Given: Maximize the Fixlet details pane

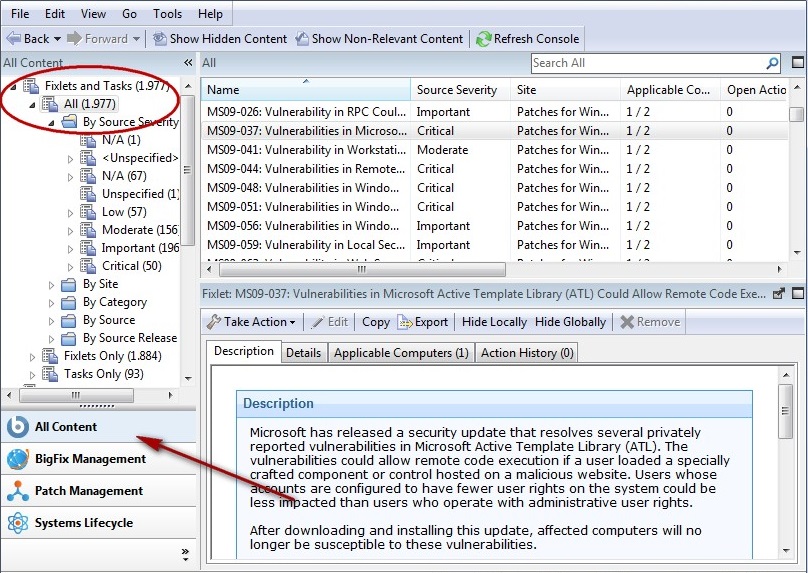Looking at the screenshot, I should (x=798, y=293).
